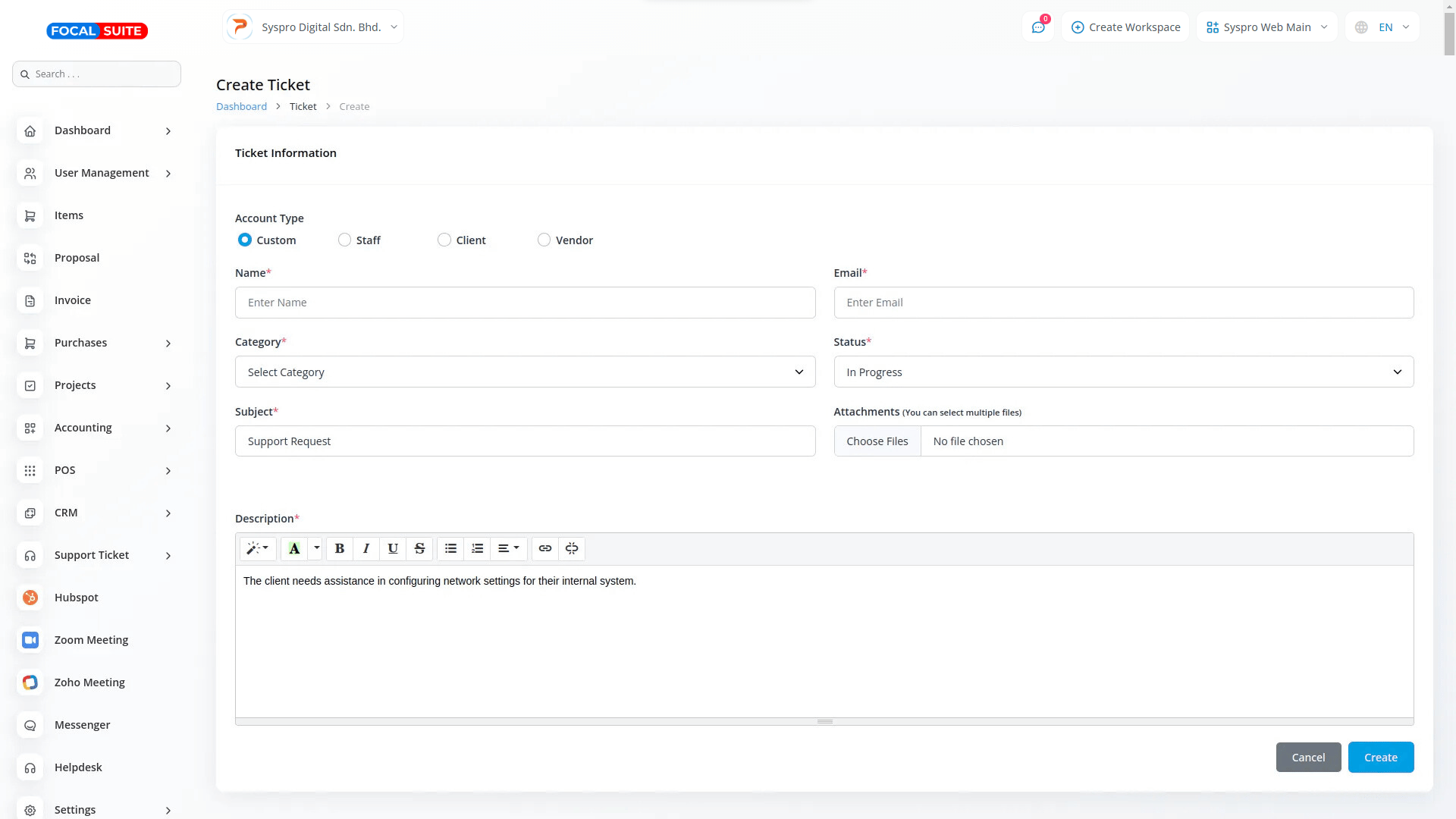The width and height of the screenshot is (1456, 819).
Task: Insert numbered ordered list
Action: tap(477, 548)
